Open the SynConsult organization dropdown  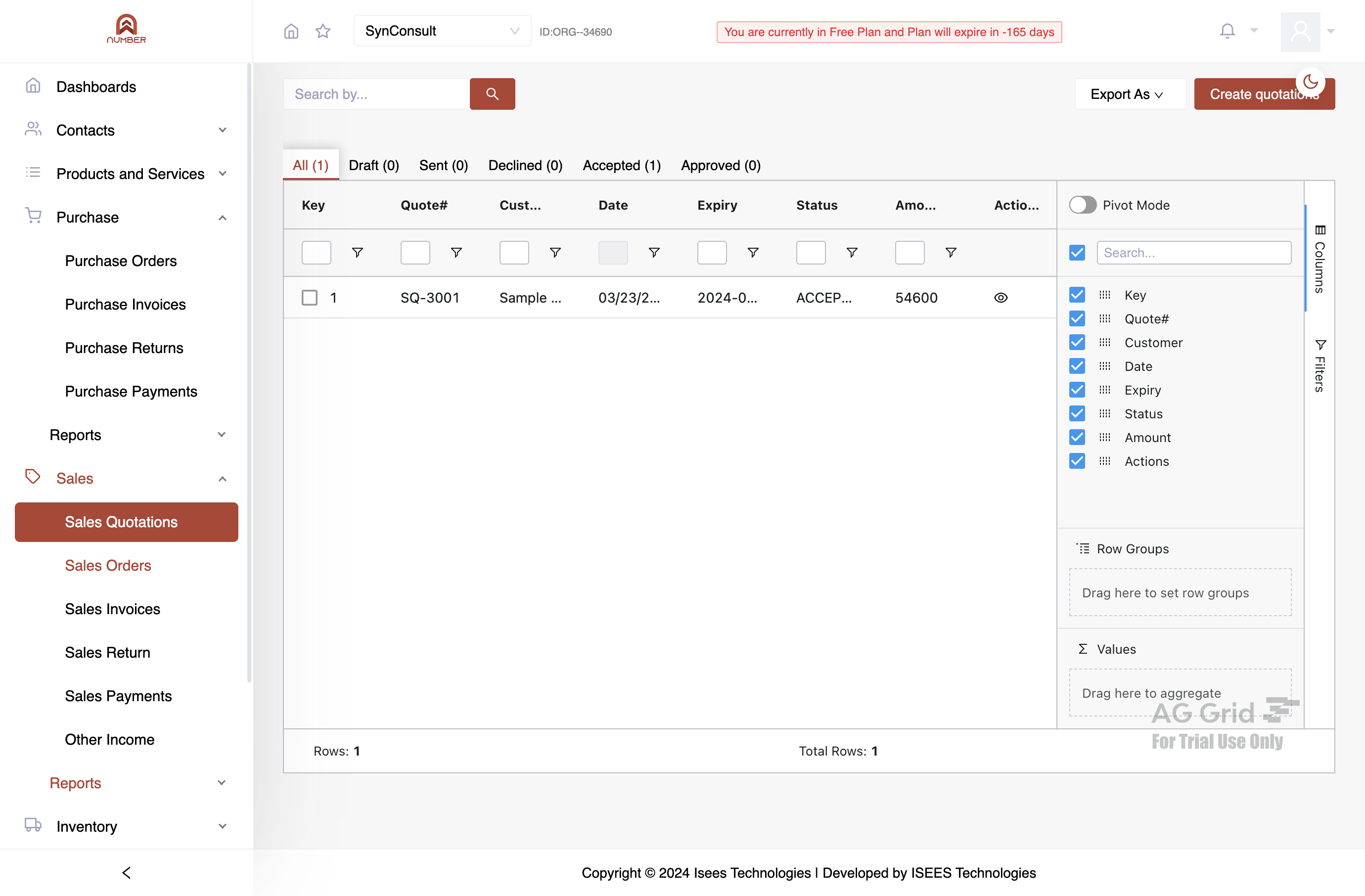pos(442,31)
